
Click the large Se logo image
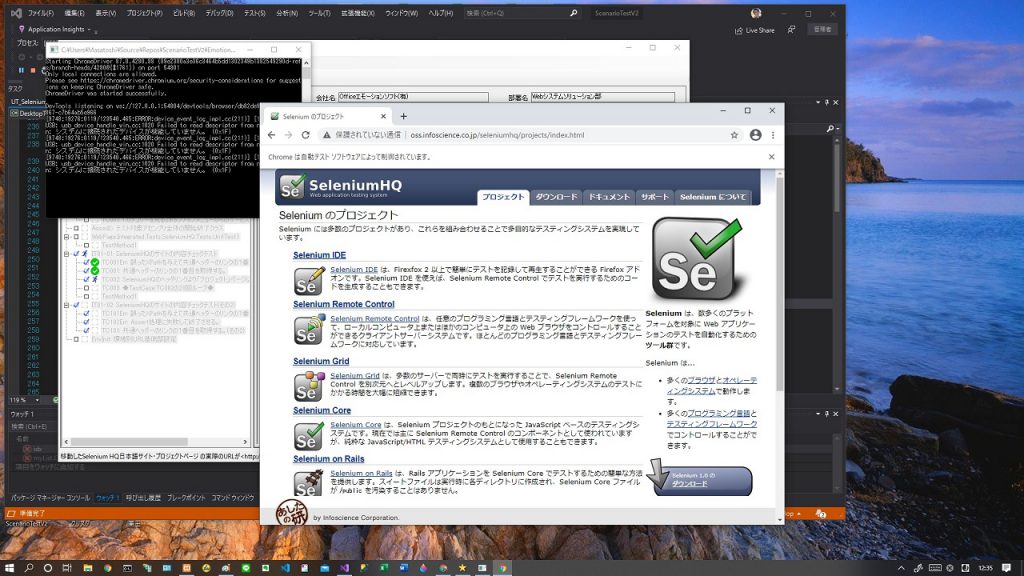697,259
